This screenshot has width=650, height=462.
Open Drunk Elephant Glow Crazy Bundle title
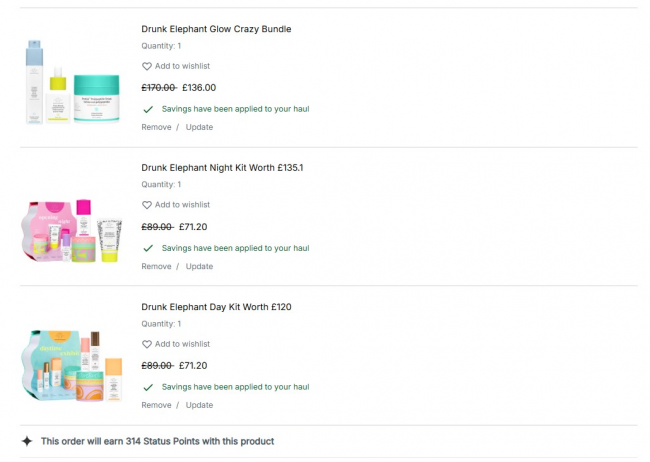216,29
